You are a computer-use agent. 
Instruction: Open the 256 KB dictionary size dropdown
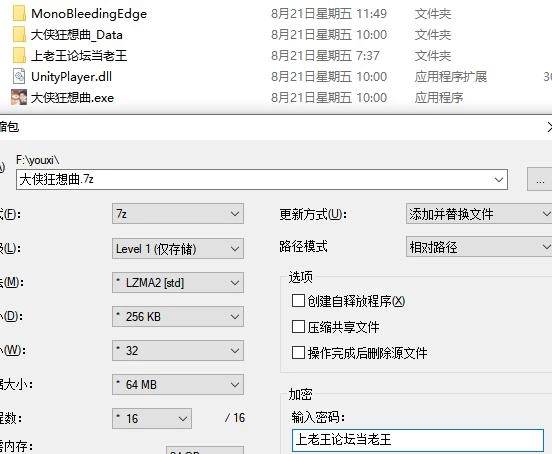click(x=178, y=316)
